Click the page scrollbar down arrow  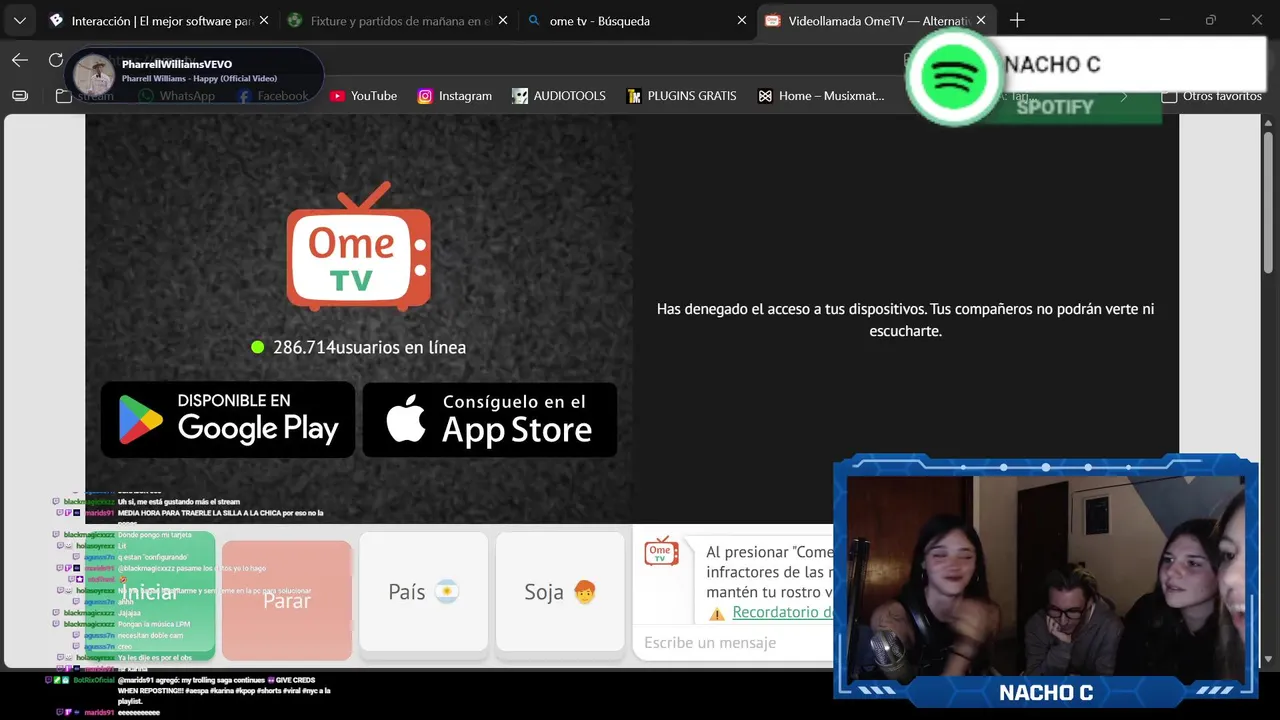(x=1269, y=660)
